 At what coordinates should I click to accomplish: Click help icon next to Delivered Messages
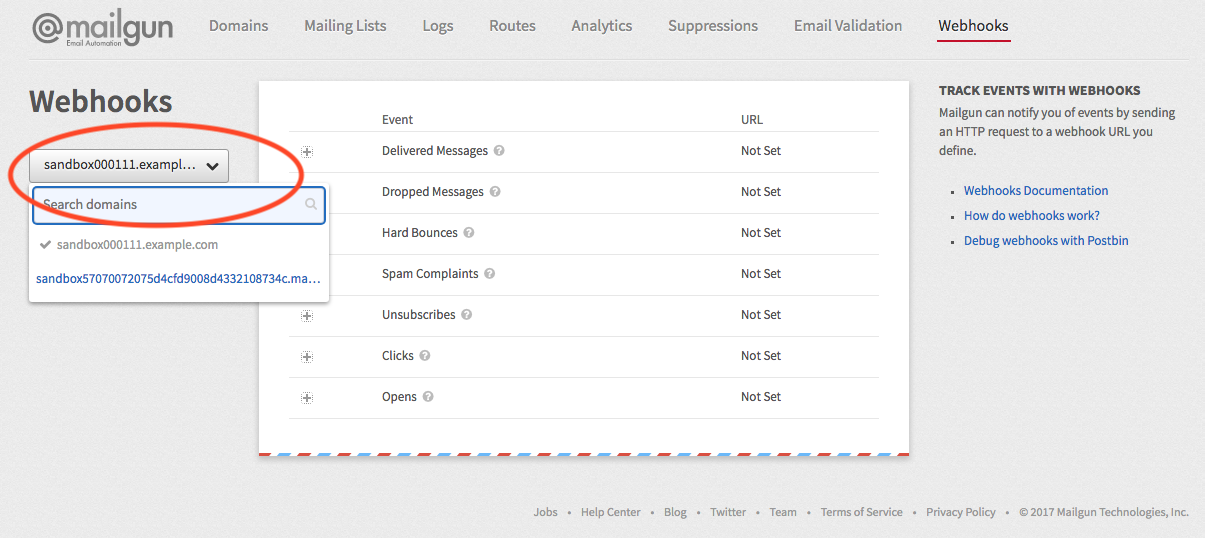point(499,151)
